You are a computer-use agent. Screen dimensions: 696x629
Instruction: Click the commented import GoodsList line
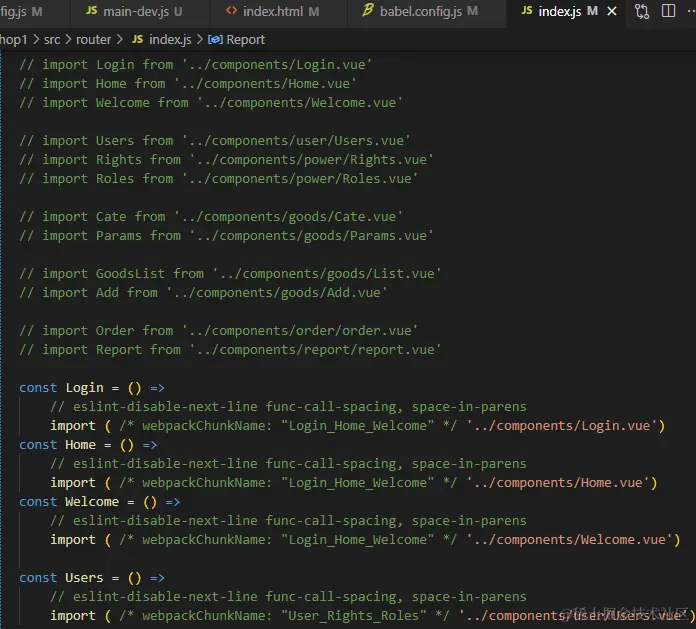click(230, 274)
